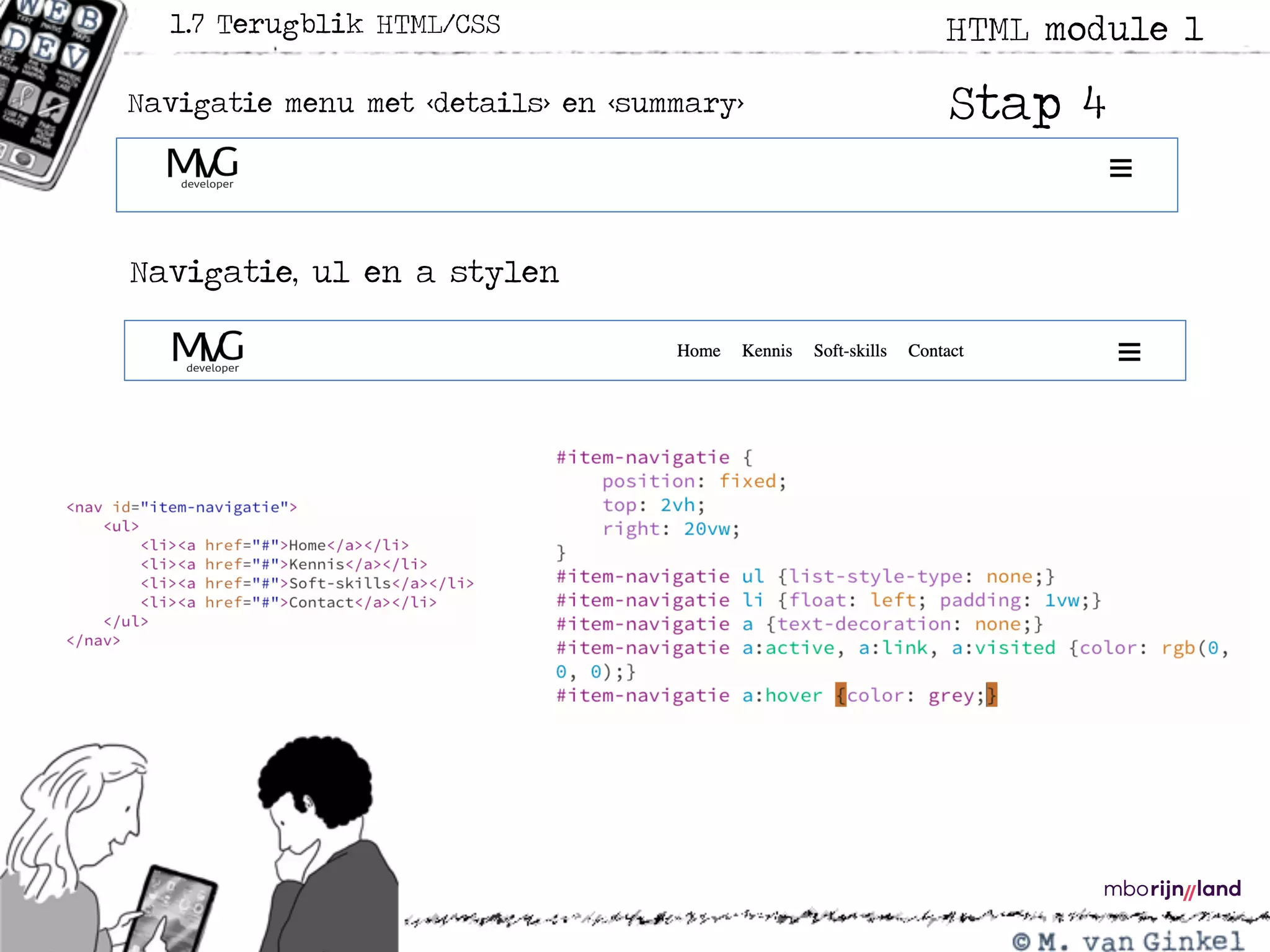
Task: Open the Kennis navigation link
Action: coord(767,351)
